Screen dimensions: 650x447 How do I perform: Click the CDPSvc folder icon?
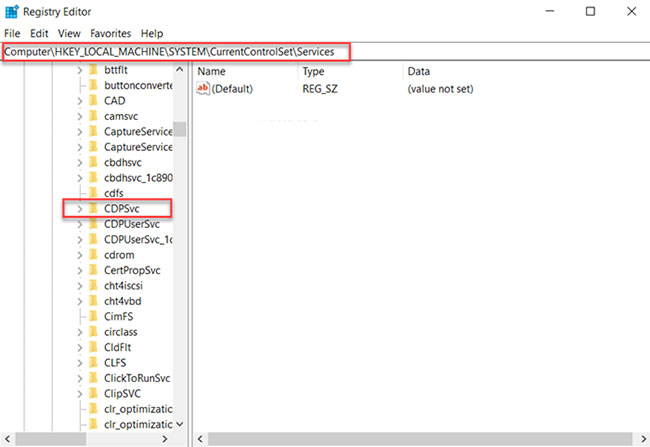pyautogui.click(x=94, y=208)
